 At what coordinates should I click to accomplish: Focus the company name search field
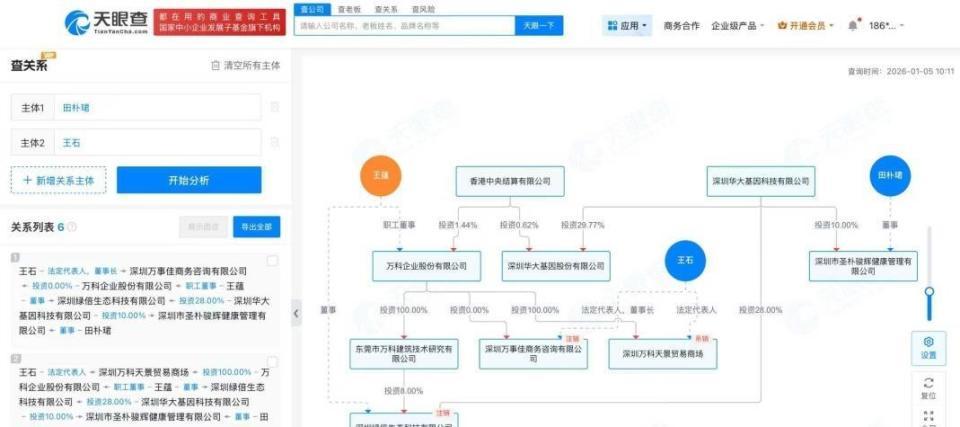[404, 26]
